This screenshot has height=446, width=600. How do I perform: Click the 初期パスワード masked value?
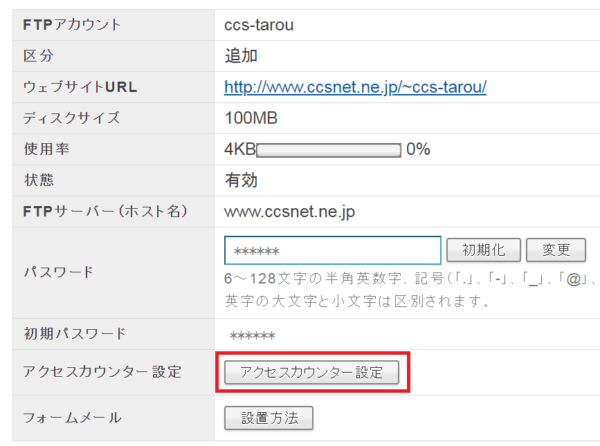252,336
